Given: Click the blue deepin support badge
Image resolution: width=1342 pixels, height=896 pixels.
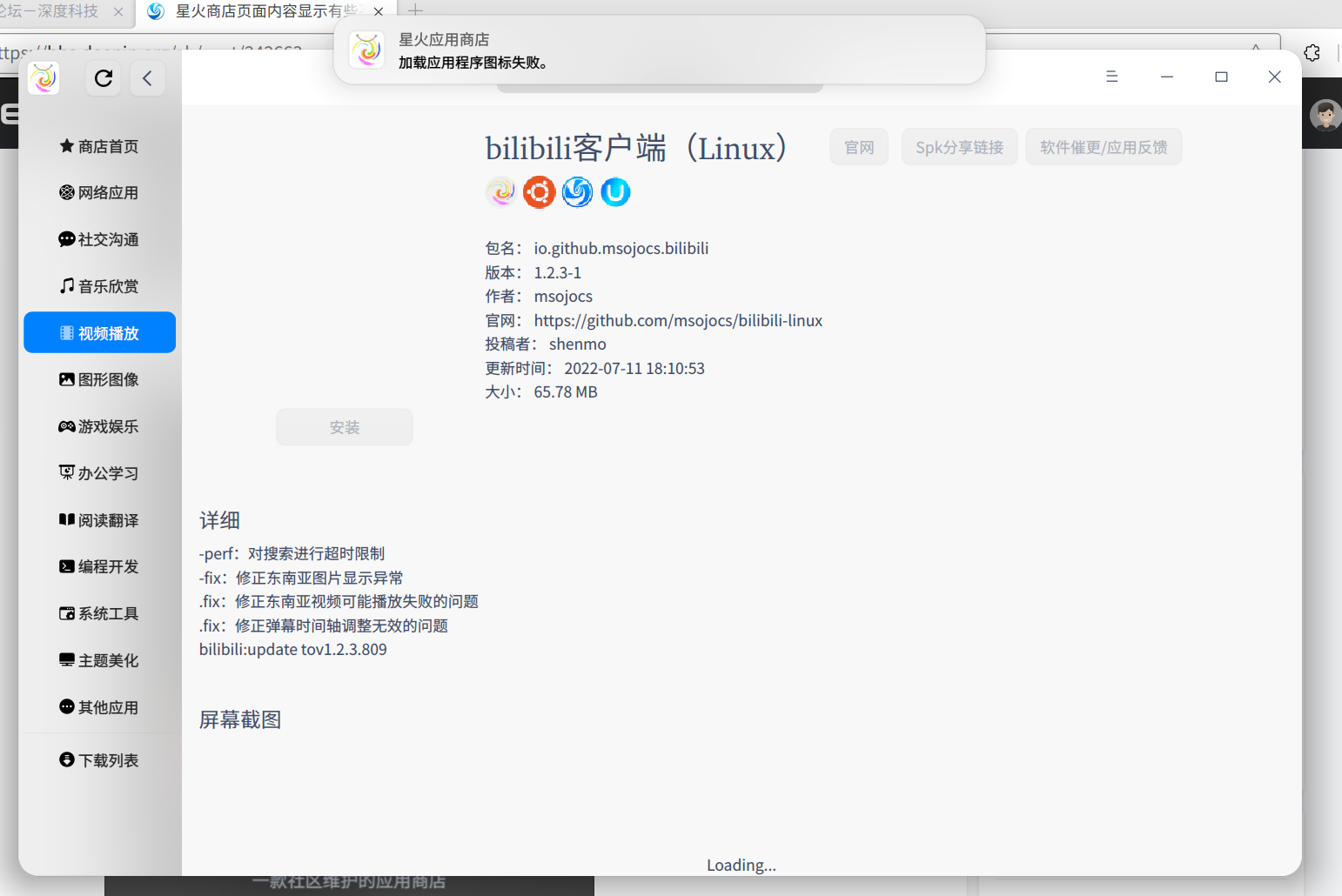Looking at the screenshot, I should pos(577,191).
